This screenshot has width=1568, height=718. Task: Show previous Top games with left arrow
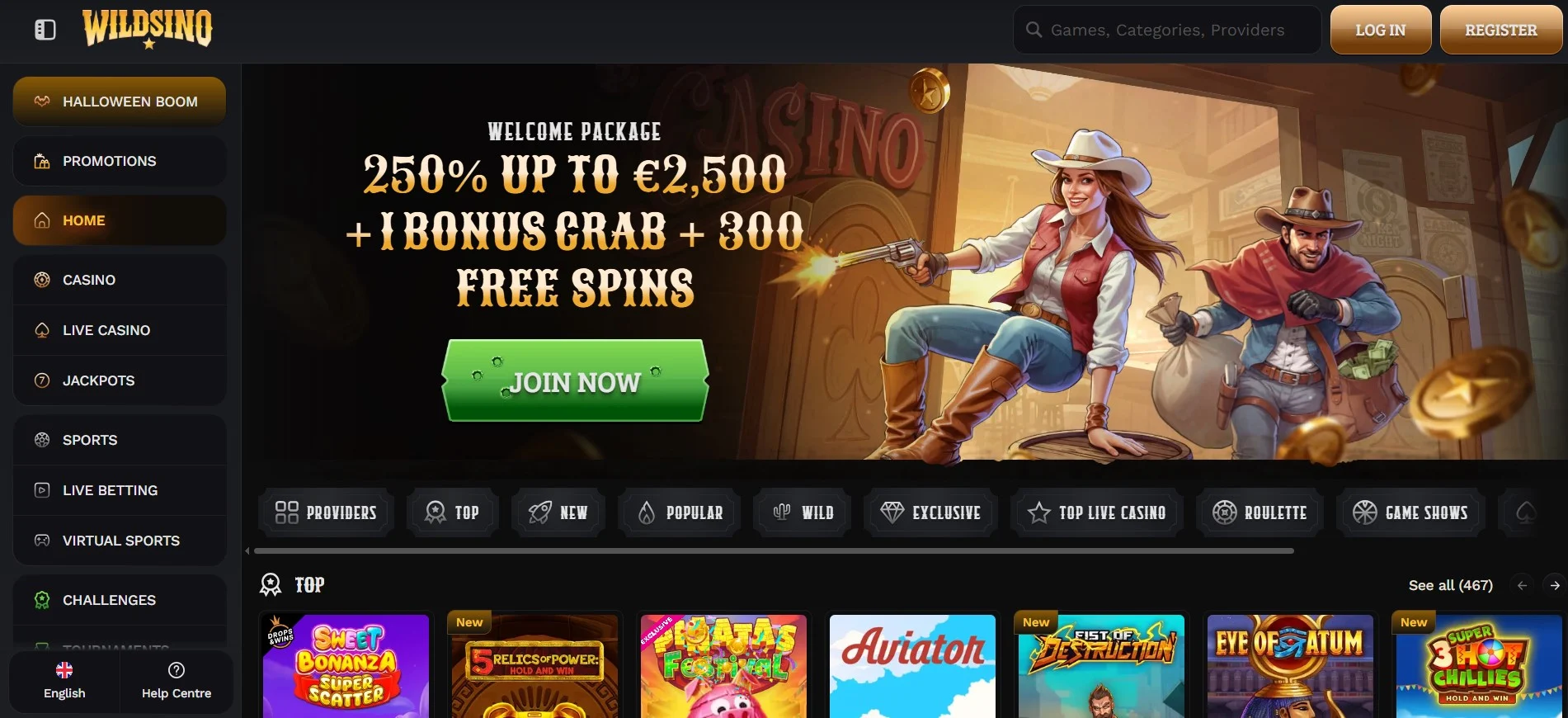1522,585
